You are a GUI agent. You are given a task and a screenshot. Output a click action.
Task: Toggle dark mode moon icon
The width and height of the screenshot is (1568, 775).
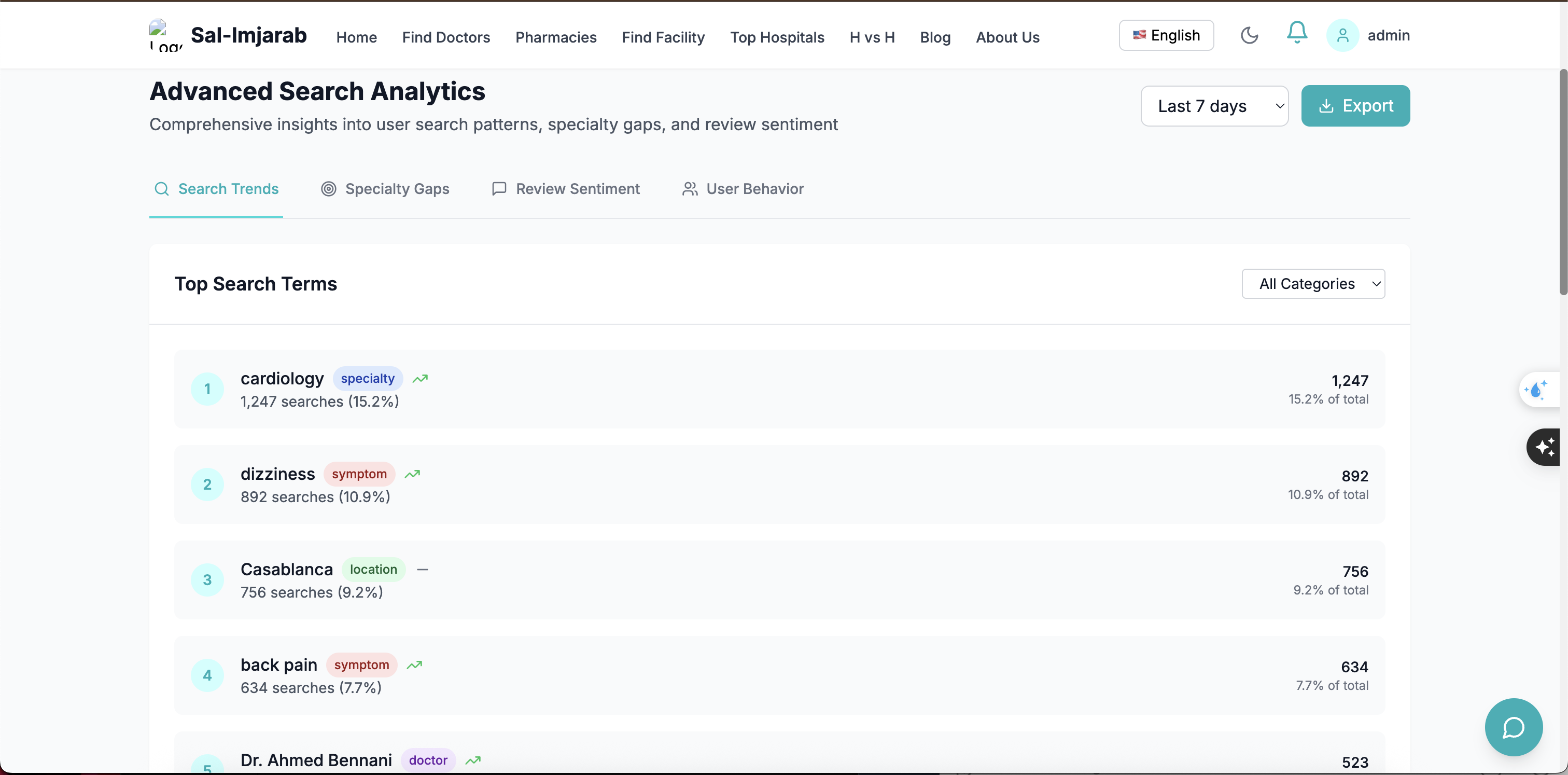[1249, 35]
